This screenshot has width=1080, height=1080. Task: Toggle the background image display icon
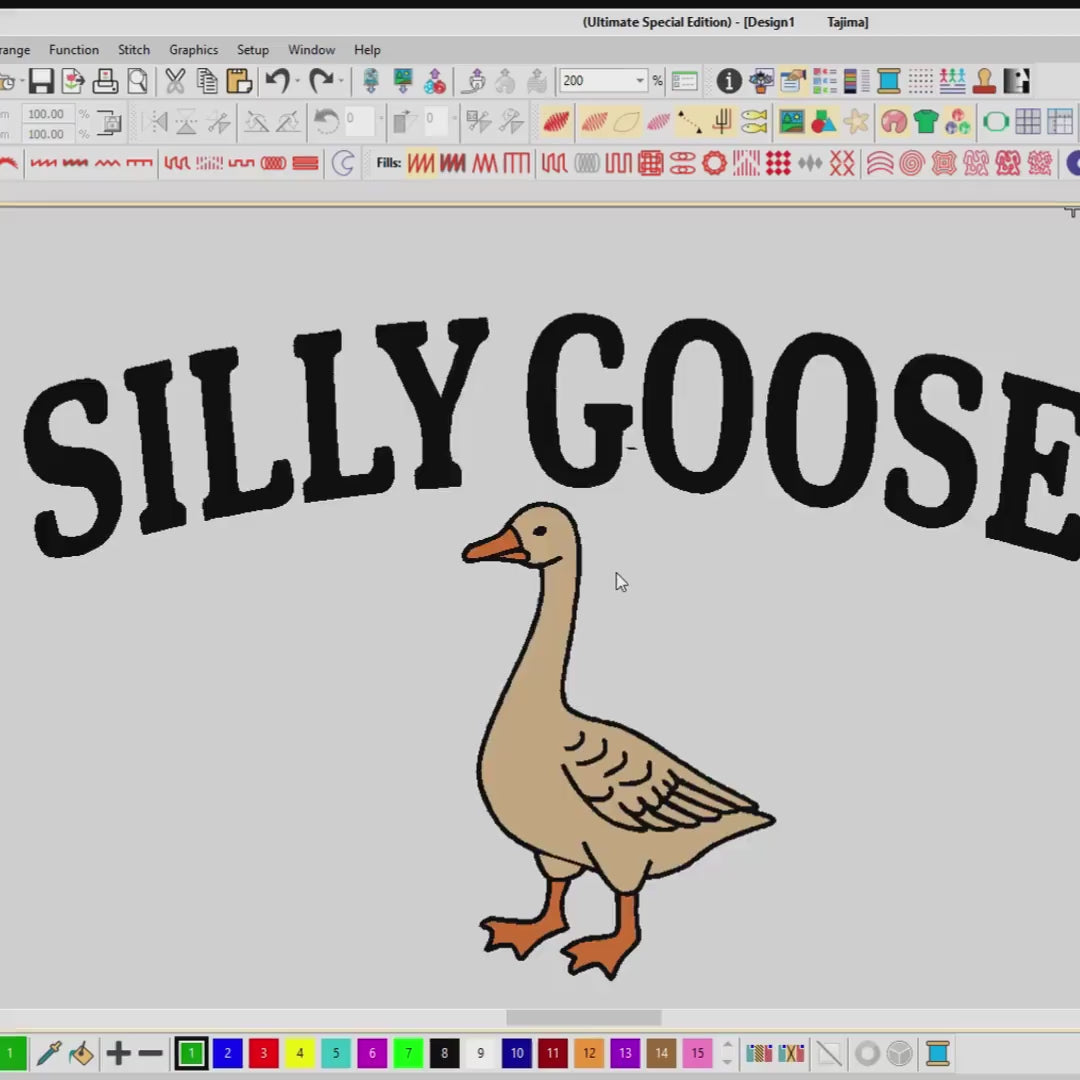pyautogui.click(x=792, y=122)
